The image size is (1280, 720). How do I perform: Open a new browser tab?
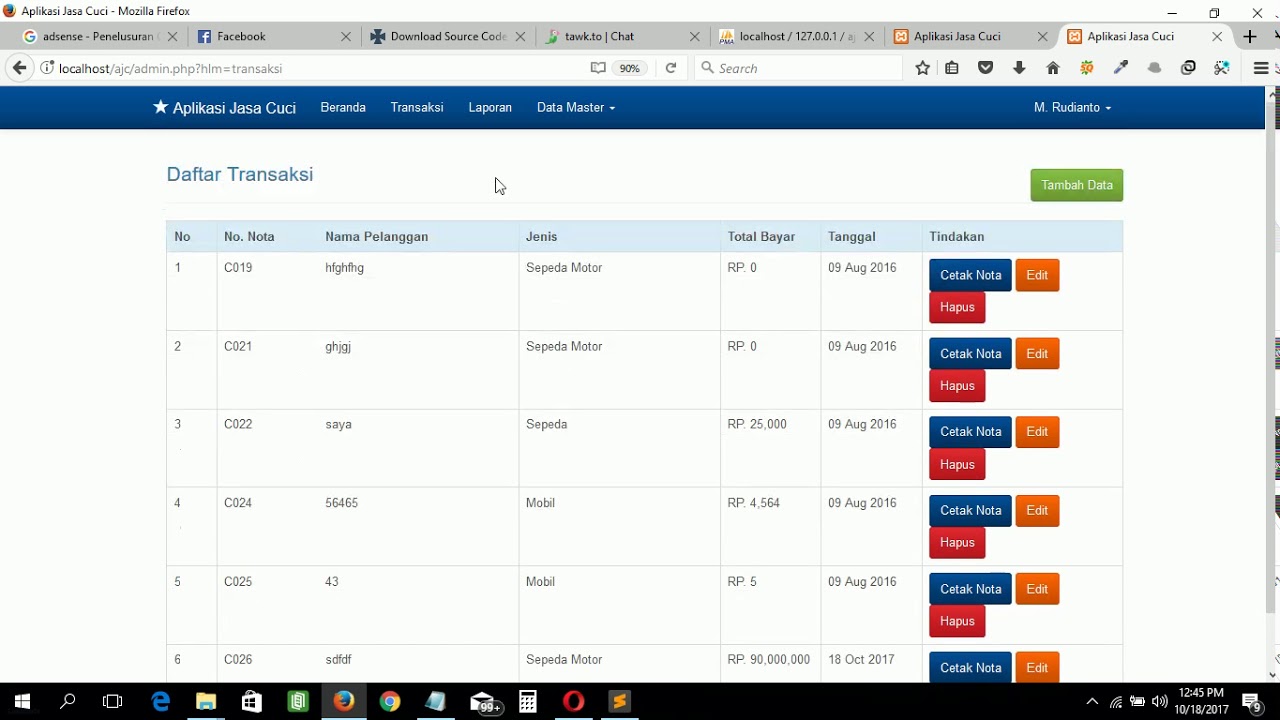1250,36
